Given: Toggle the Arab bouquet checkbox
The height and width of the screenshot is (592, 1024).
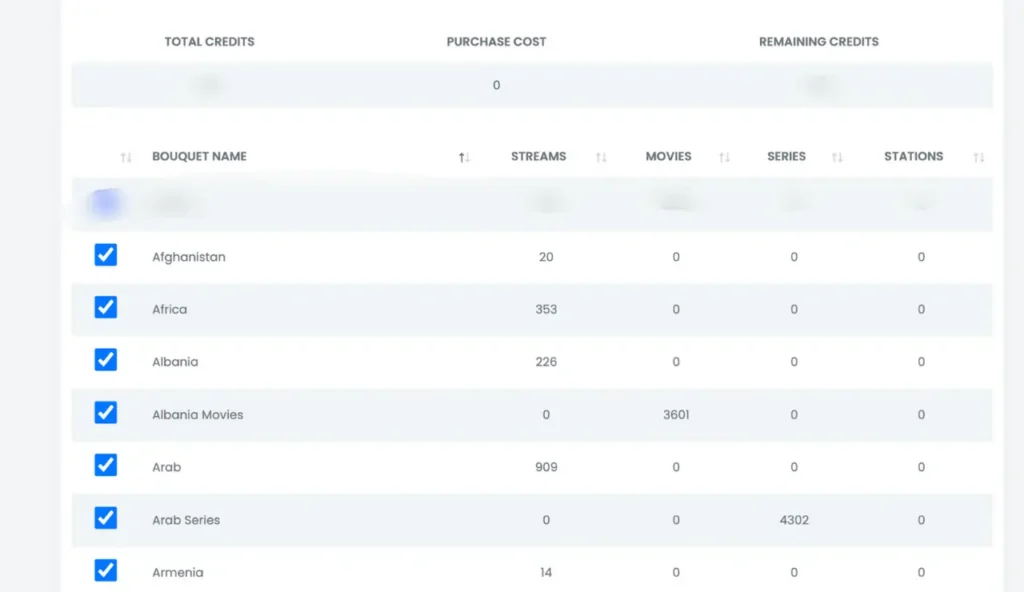Looking at the screenshot, I should (x=106, y=465).
